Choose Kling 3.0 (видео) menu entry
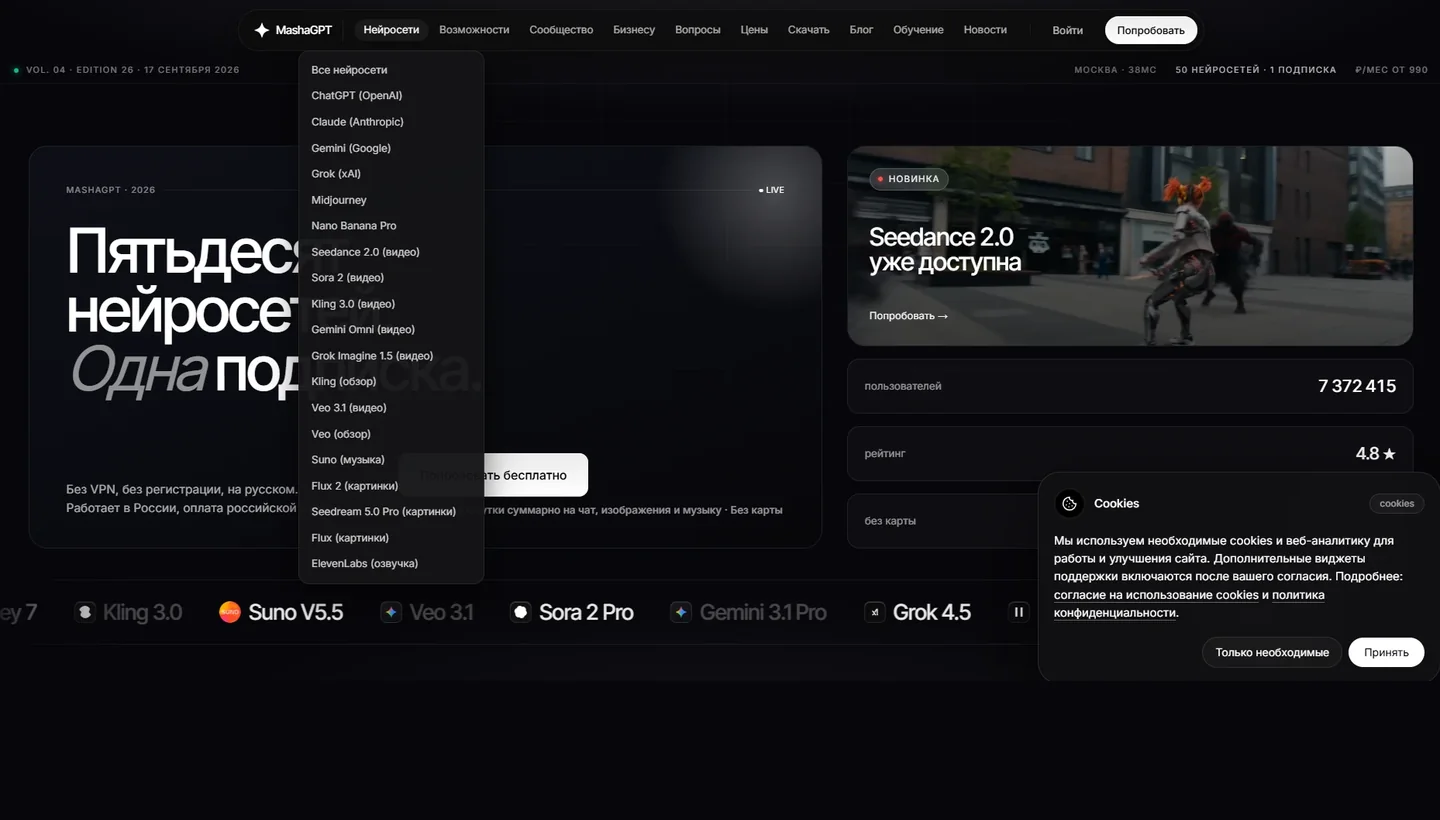The height and width of the screenshot is (820, 1440). click(391, 304)
